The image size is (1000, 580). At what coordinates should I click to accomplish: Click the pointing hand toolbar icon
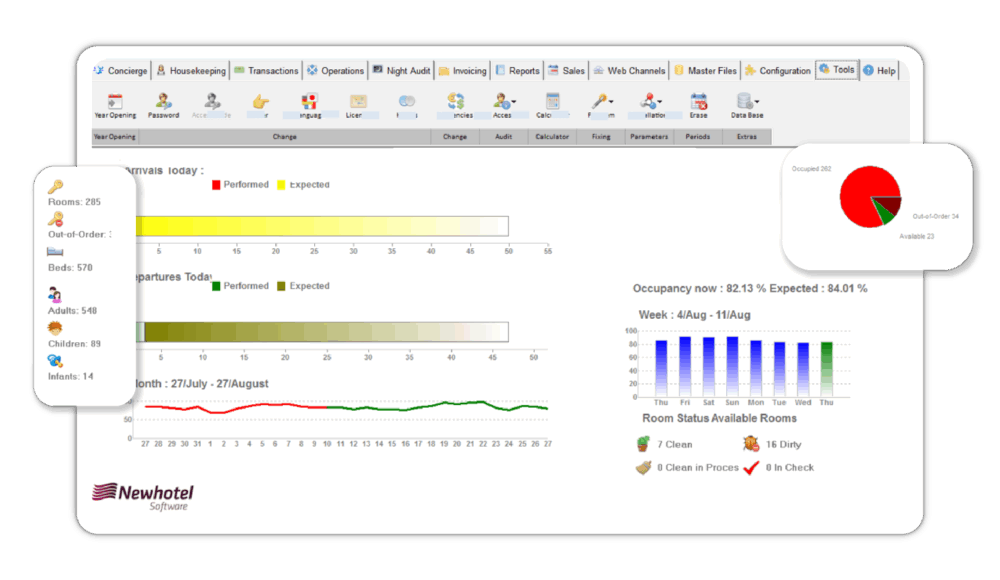tap(260, 101)
